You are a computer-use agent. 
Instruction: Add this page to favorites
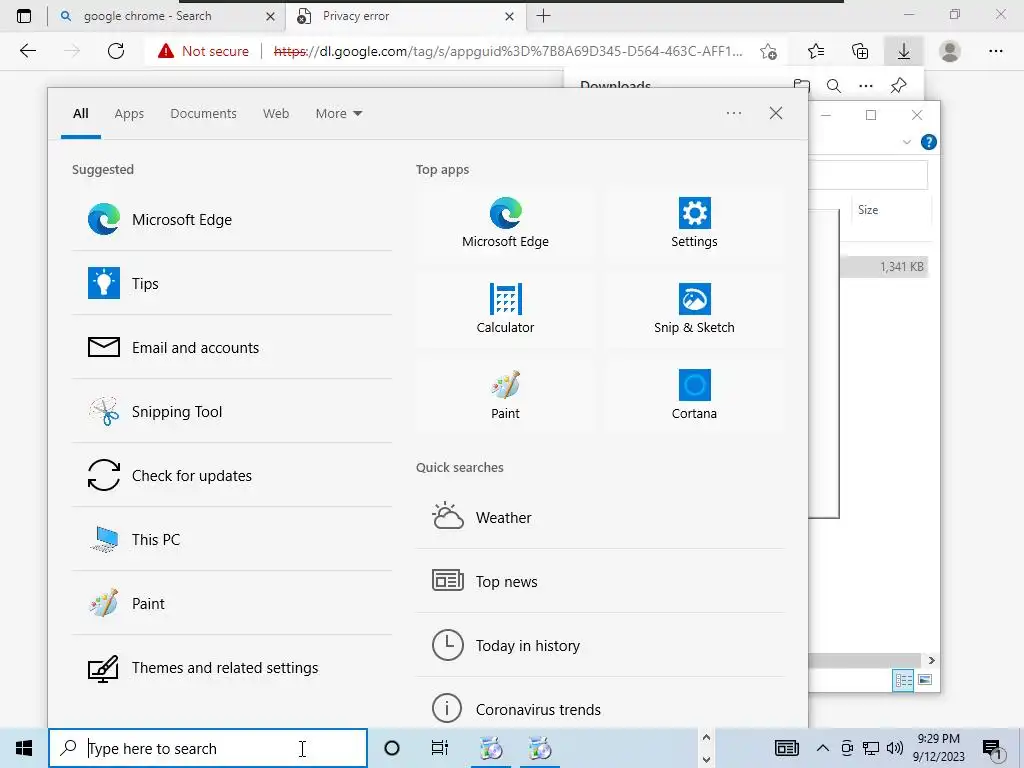[x=769, y=51]
